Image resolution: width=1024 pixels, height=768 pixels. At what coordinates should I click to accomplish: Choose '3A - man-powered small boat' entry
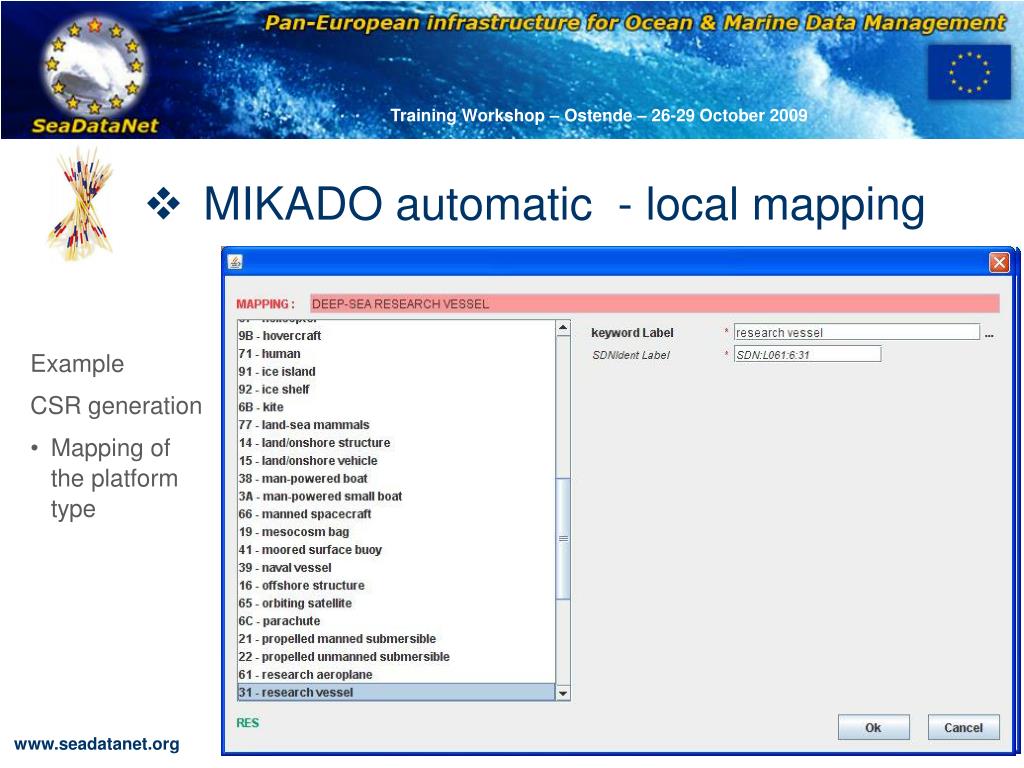[396, 496]
